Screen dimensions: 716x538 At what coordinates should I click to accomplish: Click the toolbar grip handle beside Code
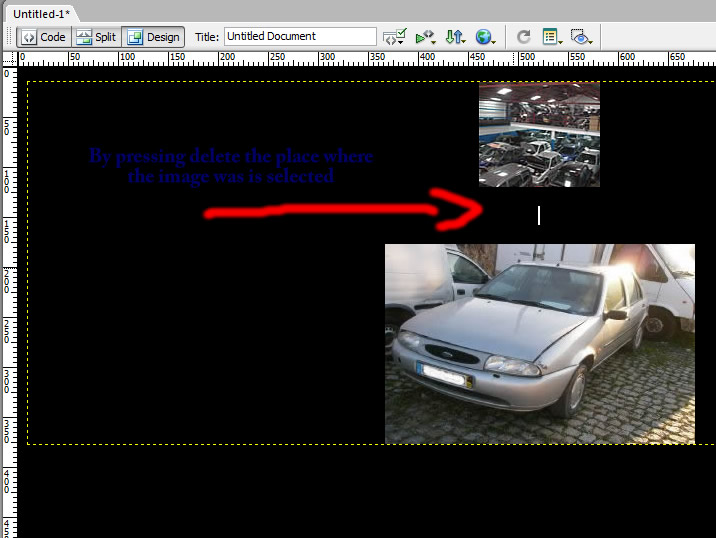(10, 37)
